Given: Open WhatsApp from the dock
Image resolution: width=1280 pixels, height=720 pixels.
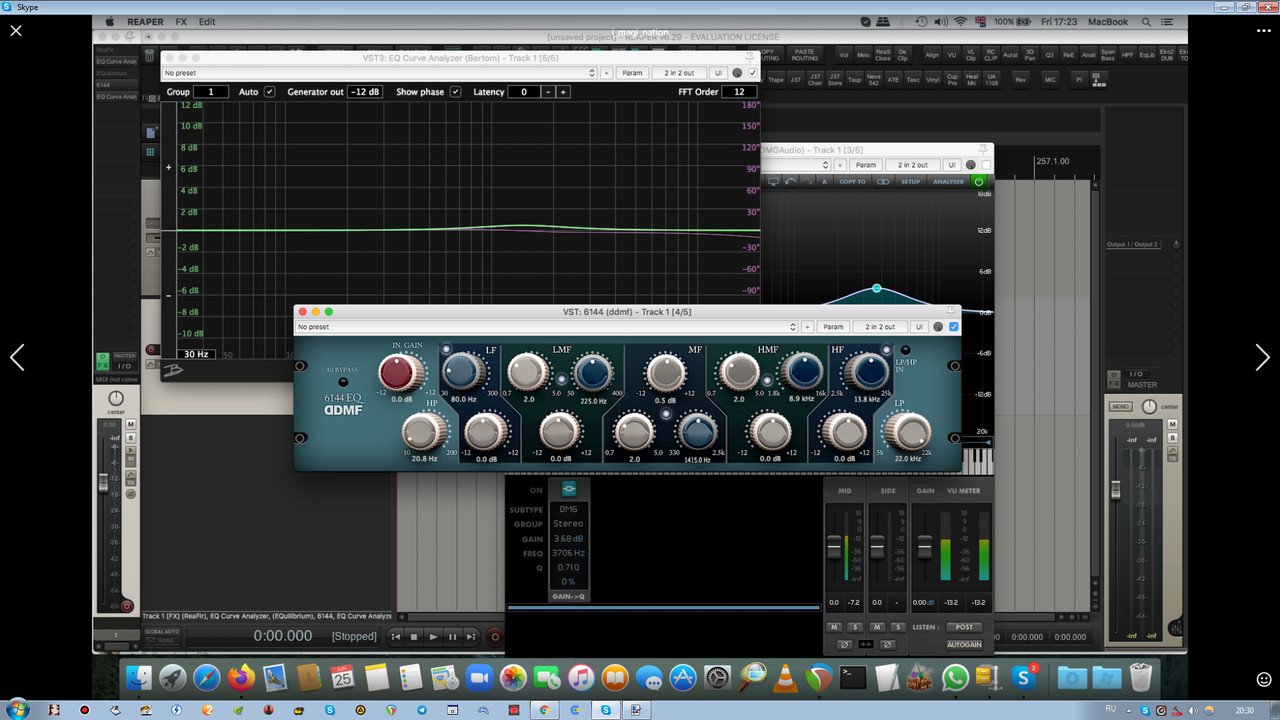Looking at the screenshot, I should [956, 678].
